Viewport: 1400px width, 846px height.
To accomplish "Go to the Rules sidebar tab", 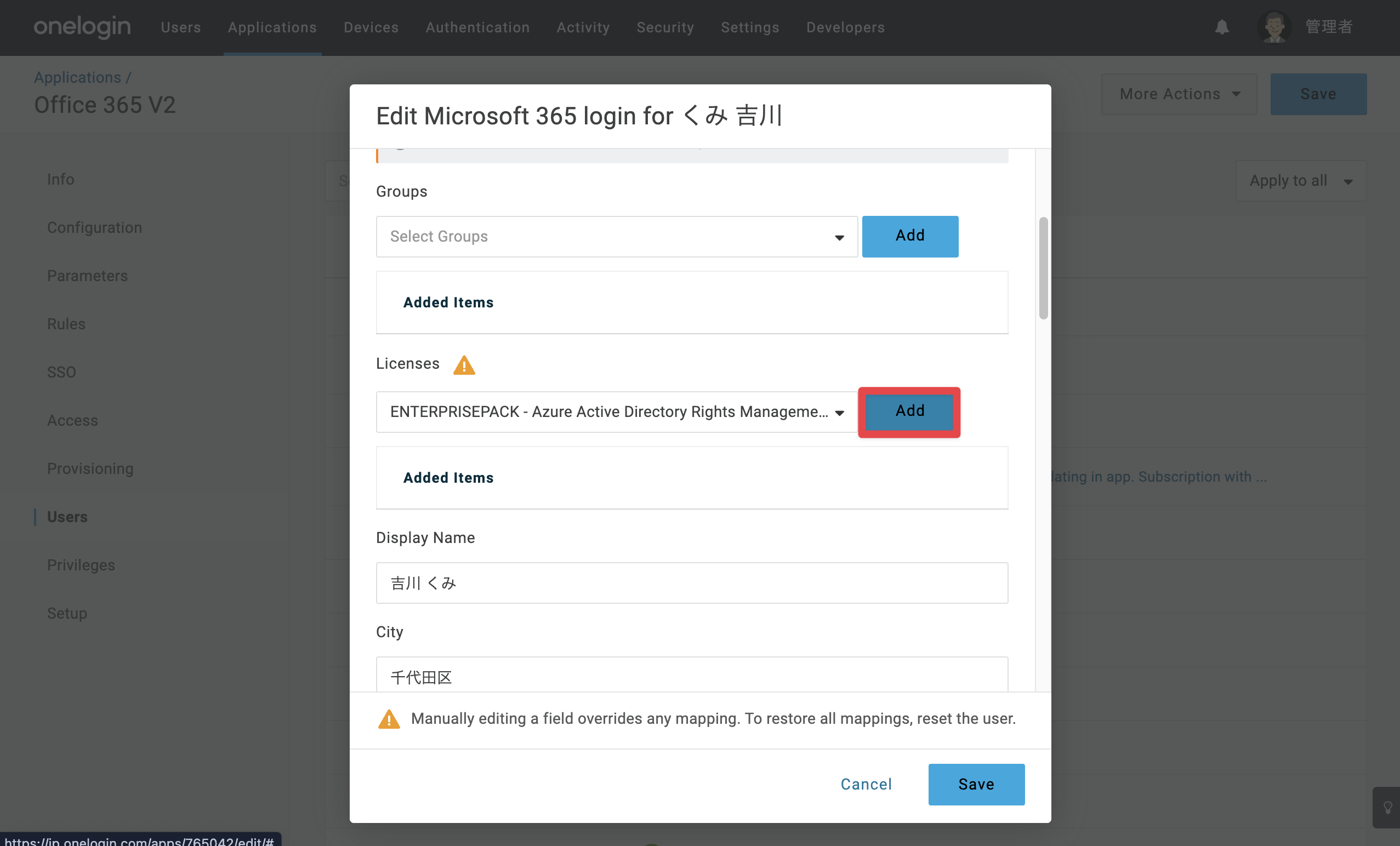I will click(66, 324).
